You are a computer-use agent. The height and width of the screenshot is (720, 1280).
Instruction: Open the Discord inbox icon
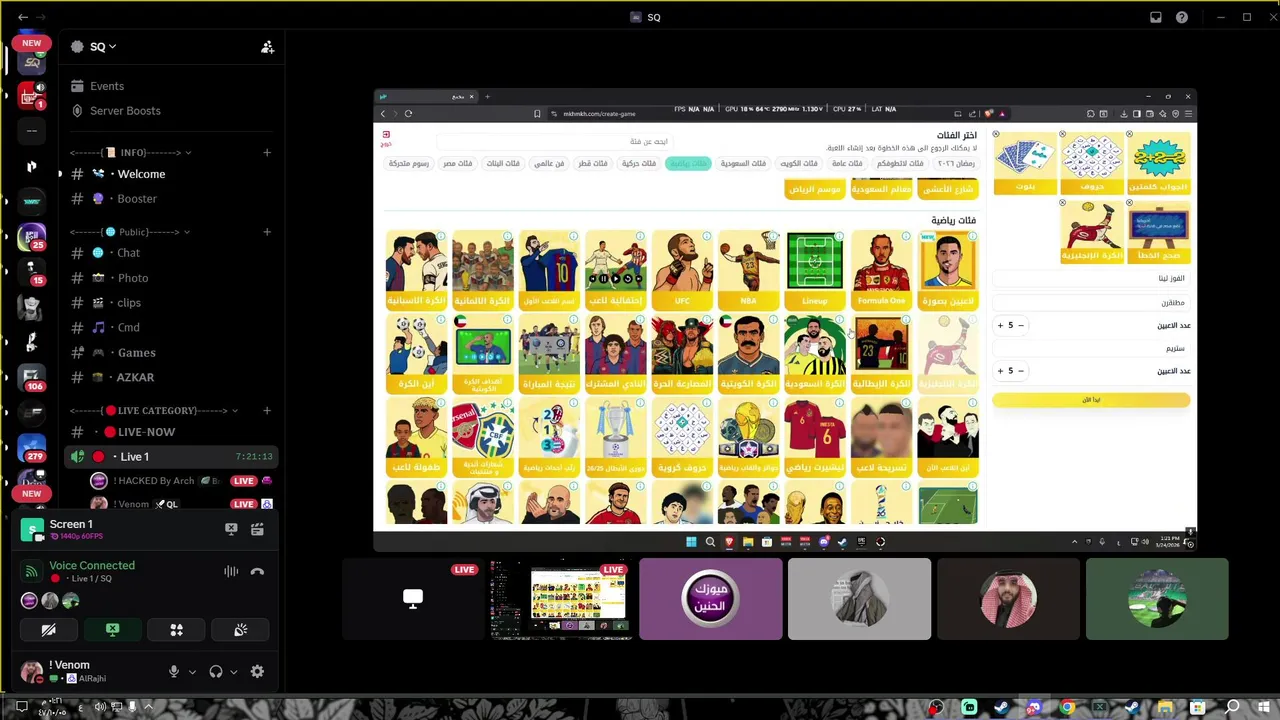pyautogui.click(x=1156, y=17)
